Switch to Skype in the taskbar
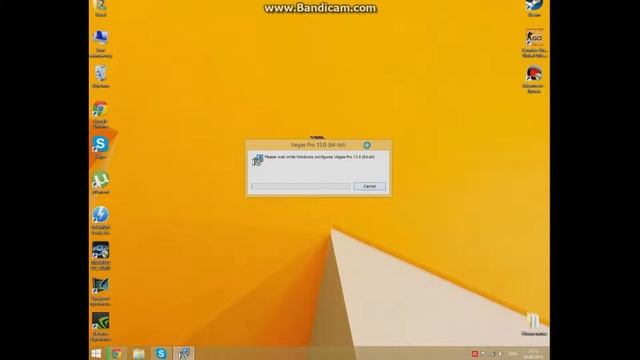The width and height of the screenshot is (640, 360). point(161,353)
